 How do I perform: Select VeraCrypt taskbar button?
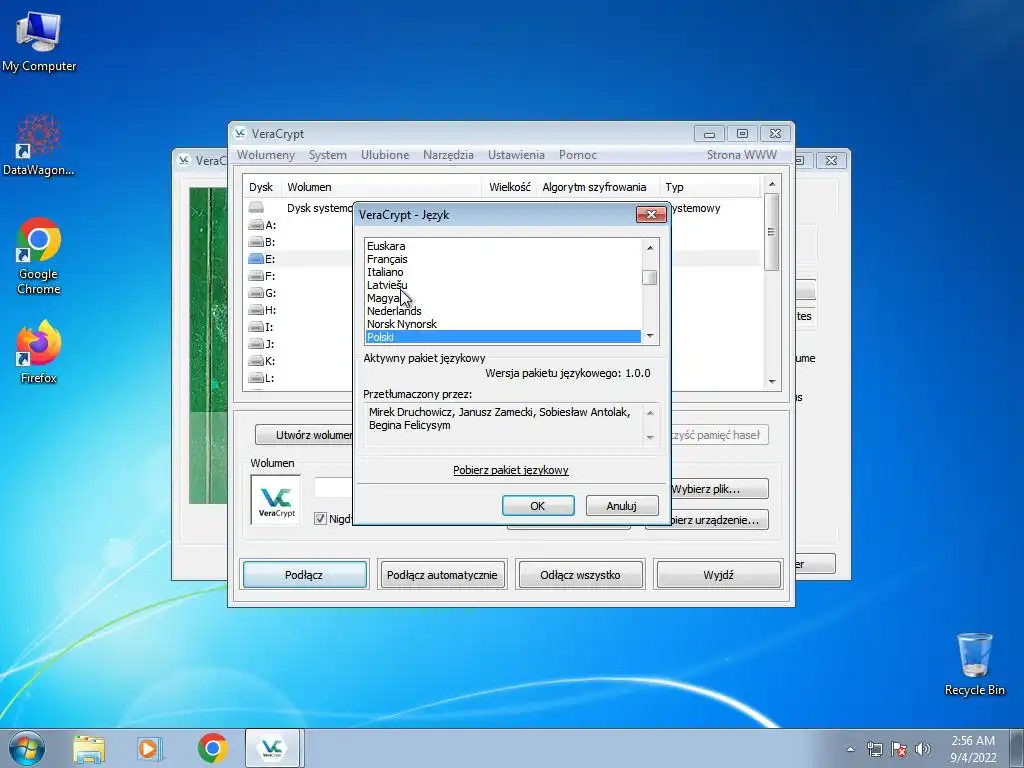pos(272,748)
